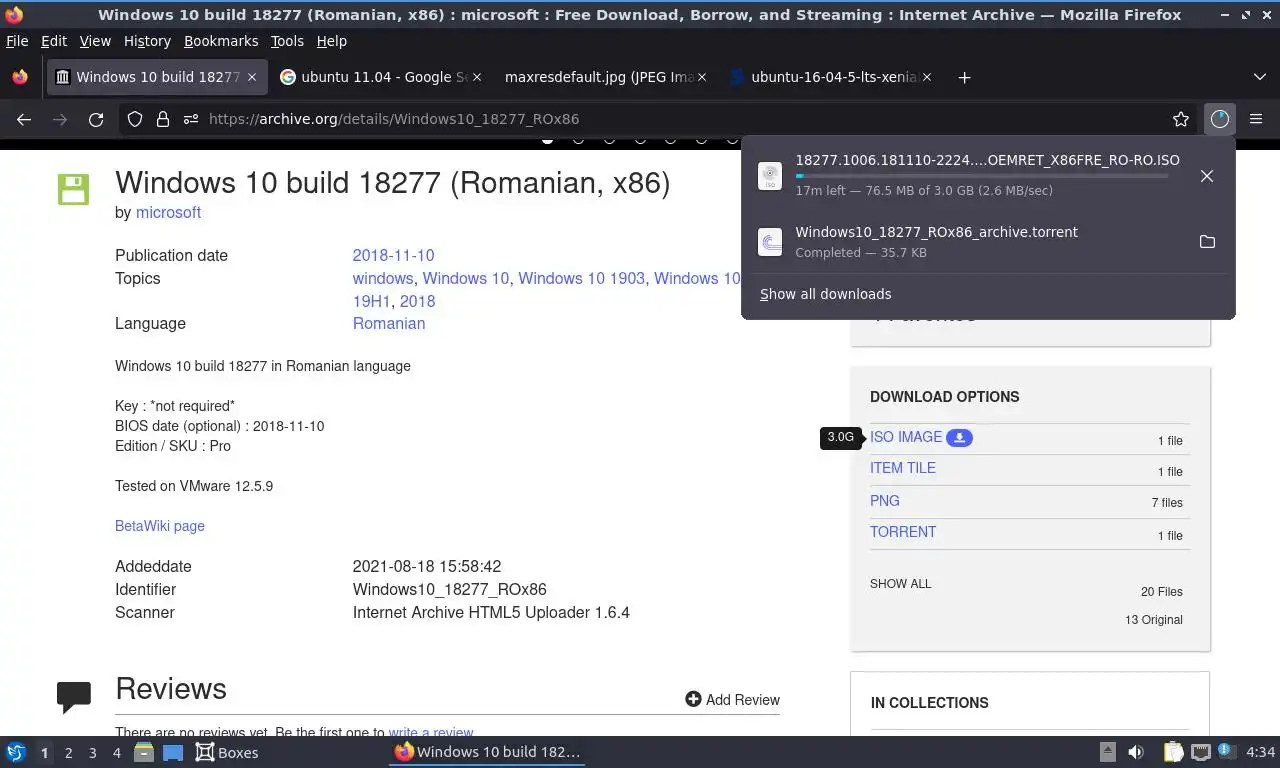The height and width of the screenshot is (768, 1280).
Task: Close the ubuntu 11.04 Google tab
Action: 476,77
